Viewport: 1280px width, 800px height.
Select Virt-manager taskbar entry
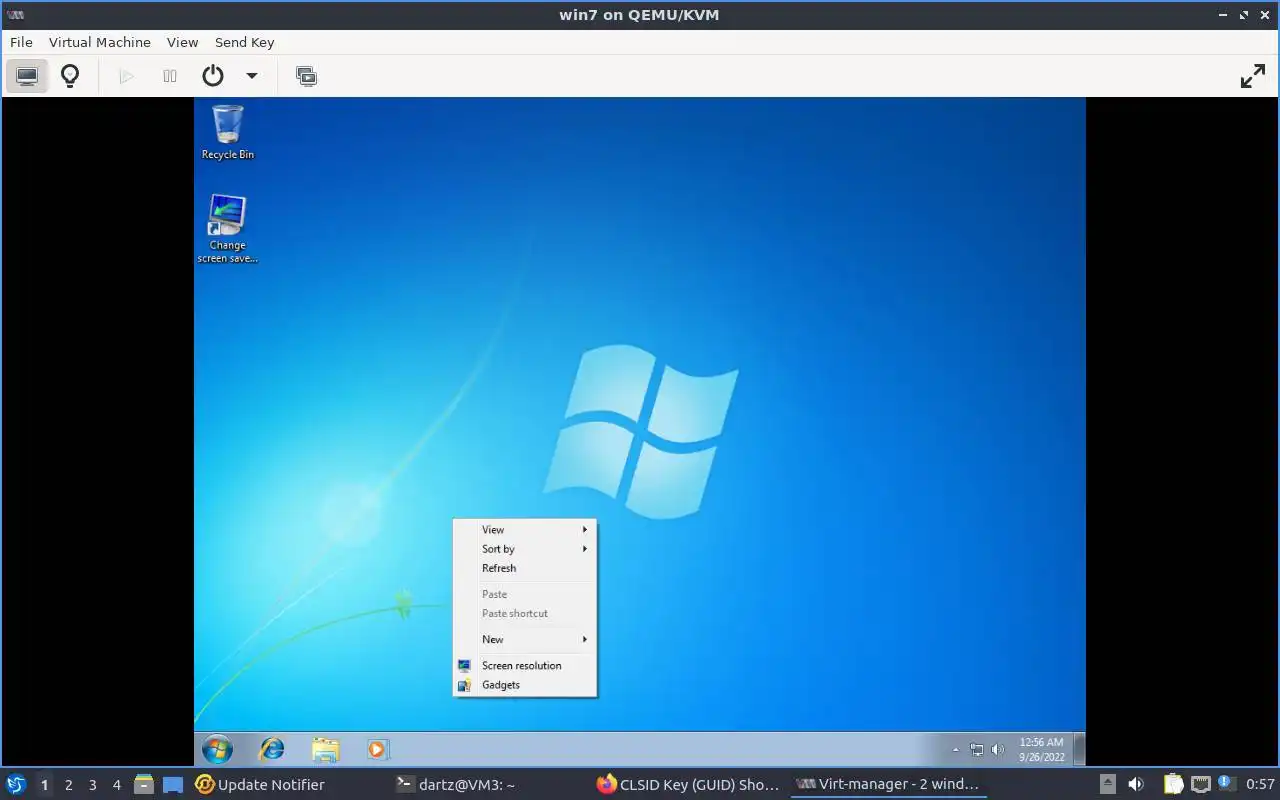coord(888,785)
